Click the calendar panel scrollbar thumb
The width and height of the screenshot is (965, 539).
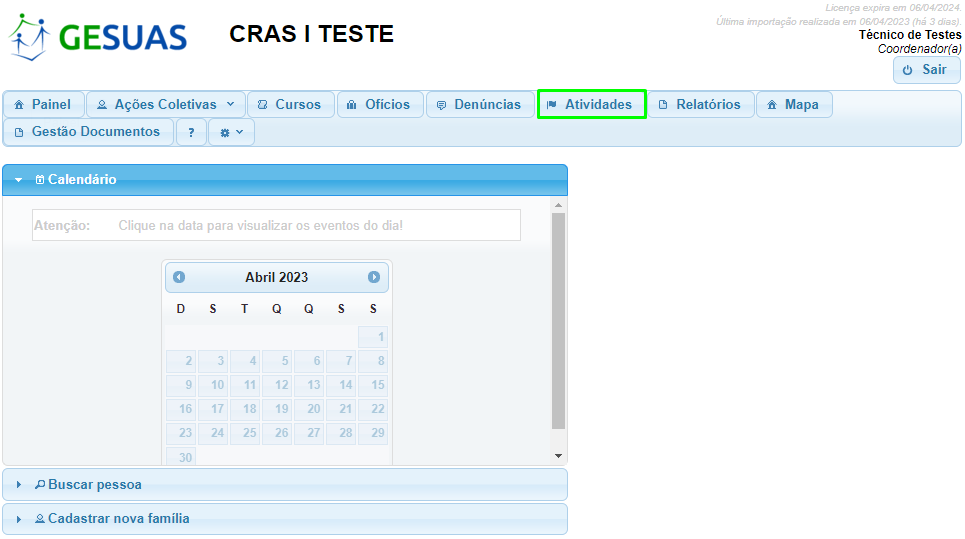(x=558, y=321)
